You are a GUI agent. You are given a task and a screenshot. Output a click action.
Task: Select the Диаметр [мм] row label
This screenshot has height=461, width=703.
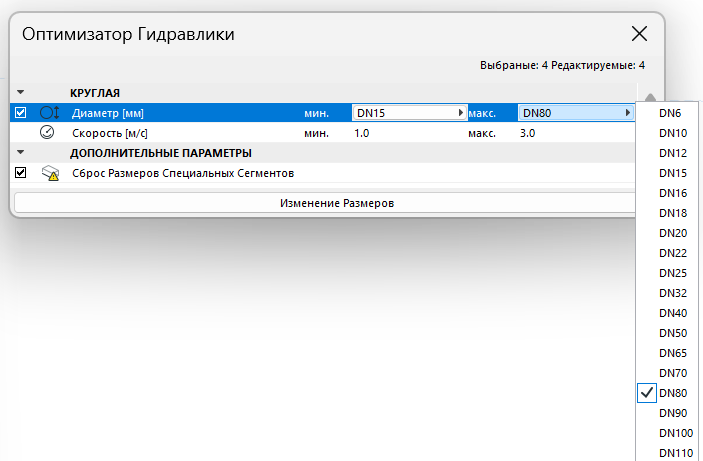(108, 113)
